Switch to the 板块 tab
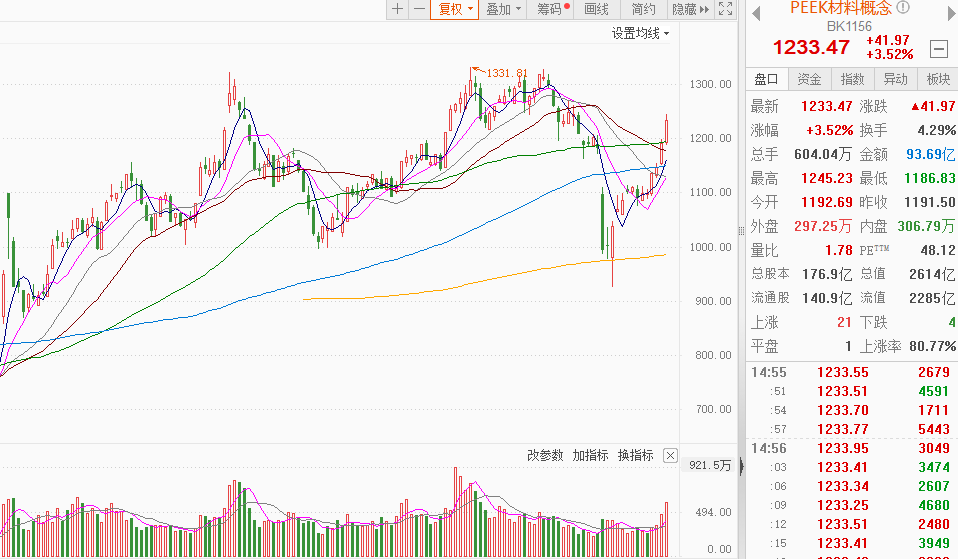 938,79
